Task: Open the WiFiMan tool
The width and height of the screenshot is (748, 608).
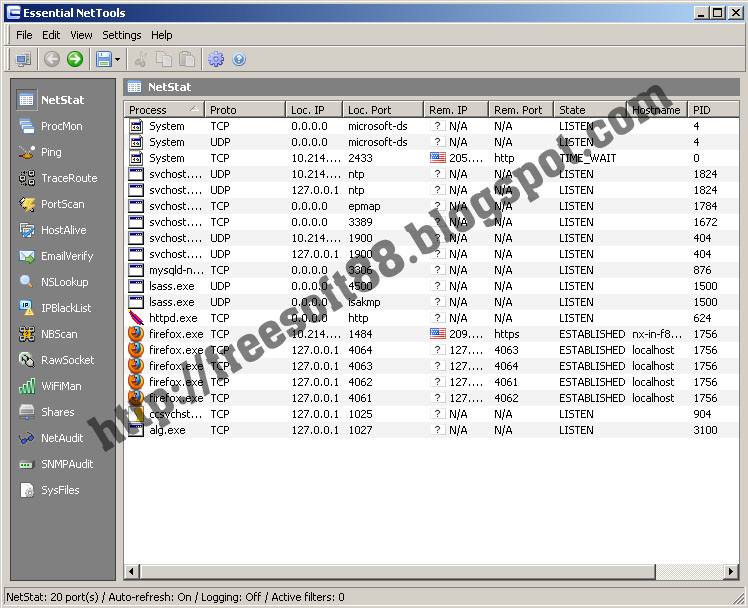Action: tap(50, 386)
